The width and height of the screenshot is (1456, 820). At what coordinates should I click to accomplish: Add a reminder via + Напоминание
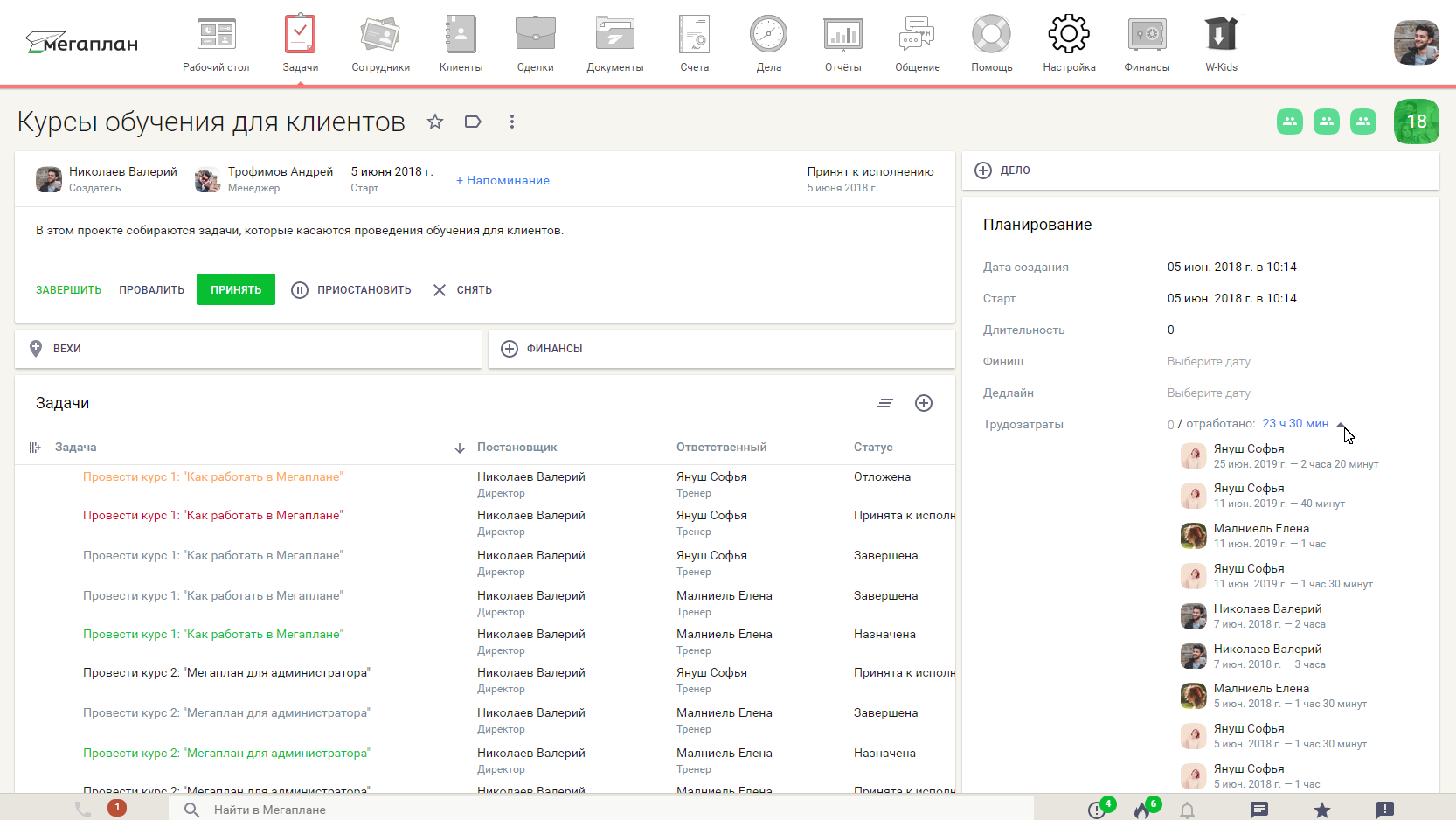503,180
